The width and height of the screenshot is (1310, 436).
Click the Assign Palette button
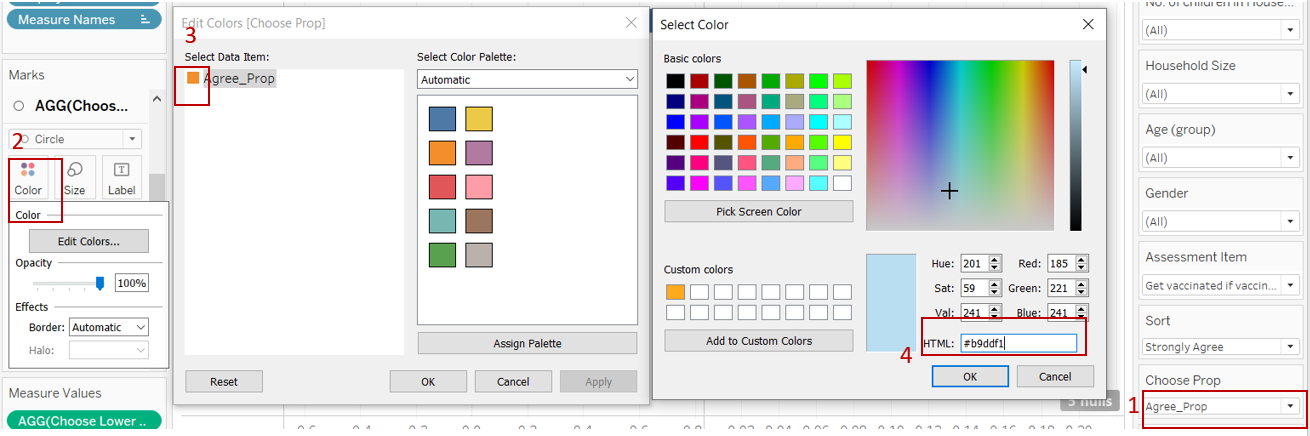pos(527,343)
